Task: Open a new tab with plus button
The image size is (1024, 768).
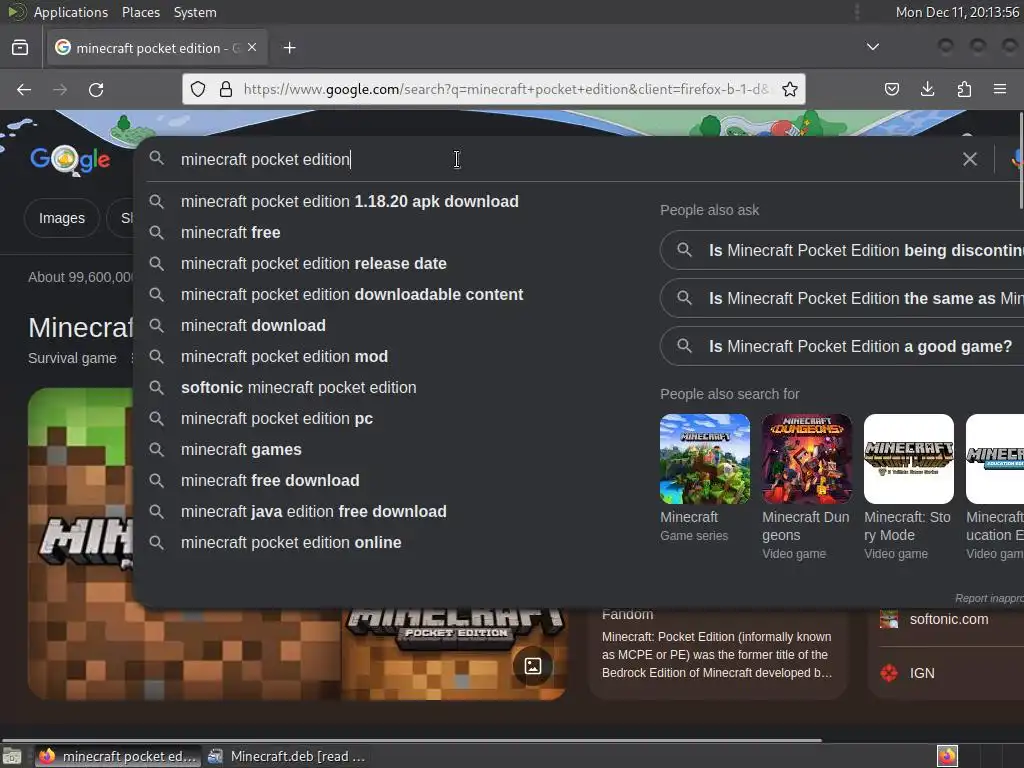Action: click(x=290, y=48)
